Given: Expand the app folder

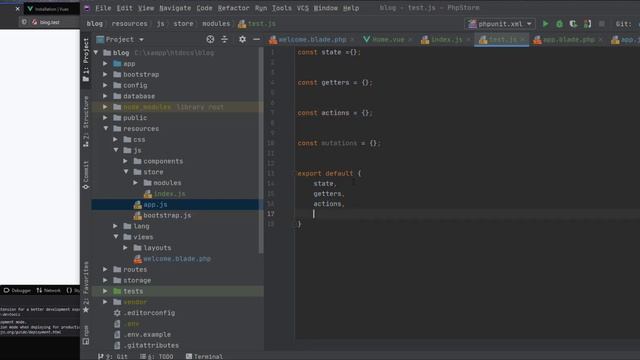Looking at the screenshot, I should pyautogui.click(x=105, y=64).
